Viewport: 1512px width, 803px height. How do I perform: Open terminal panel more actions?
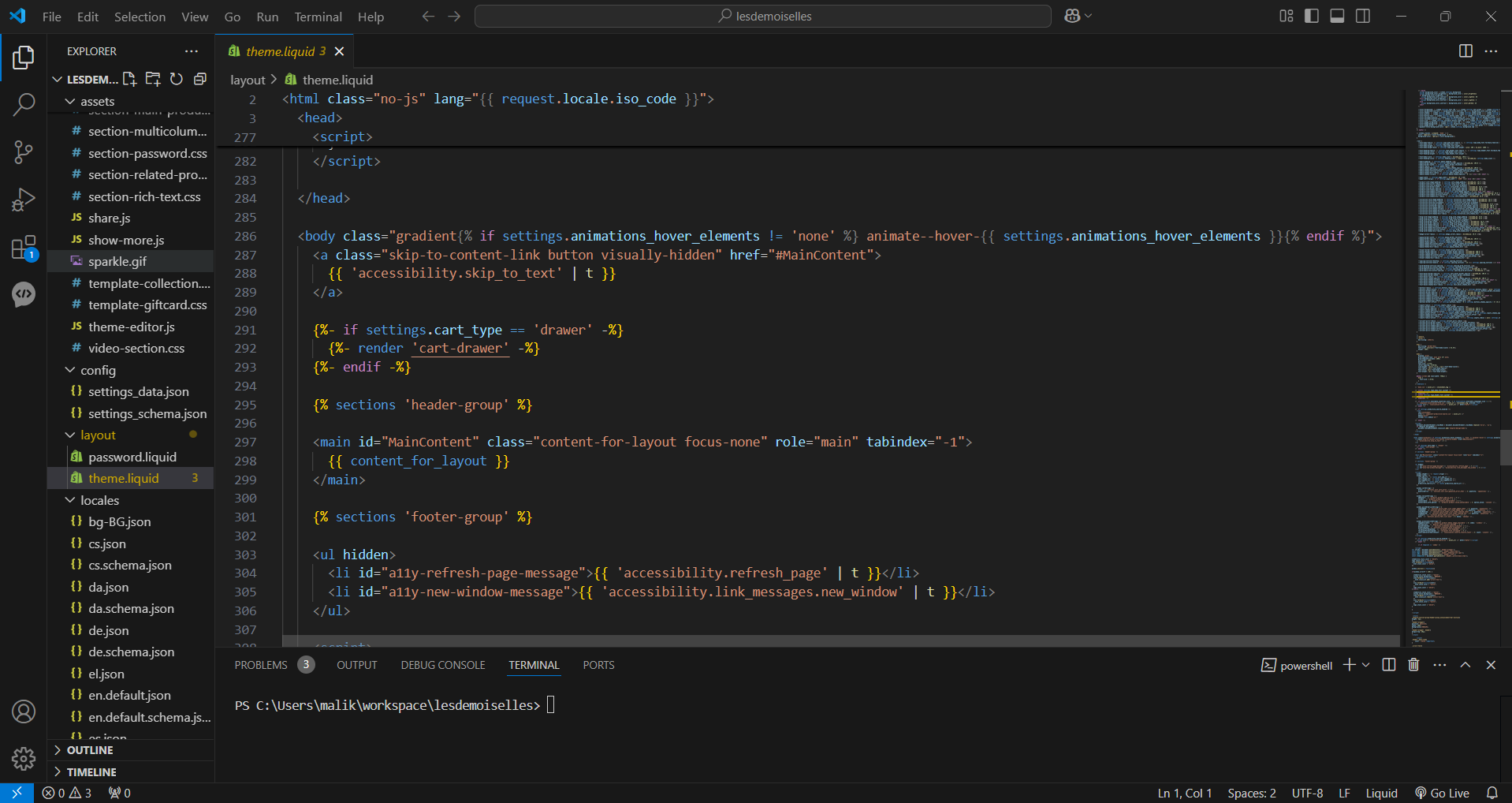[x=1439, y=665]
